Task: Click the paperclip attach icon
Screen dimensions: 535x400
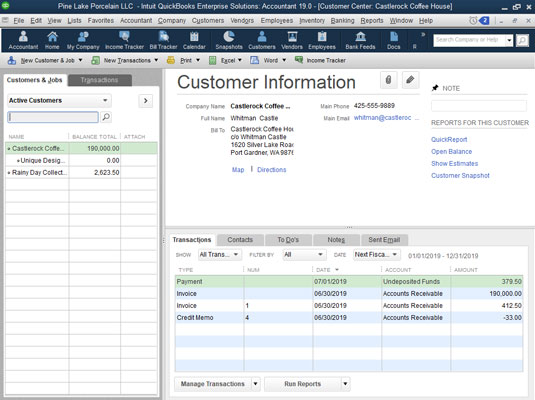Action: (388, 80)
